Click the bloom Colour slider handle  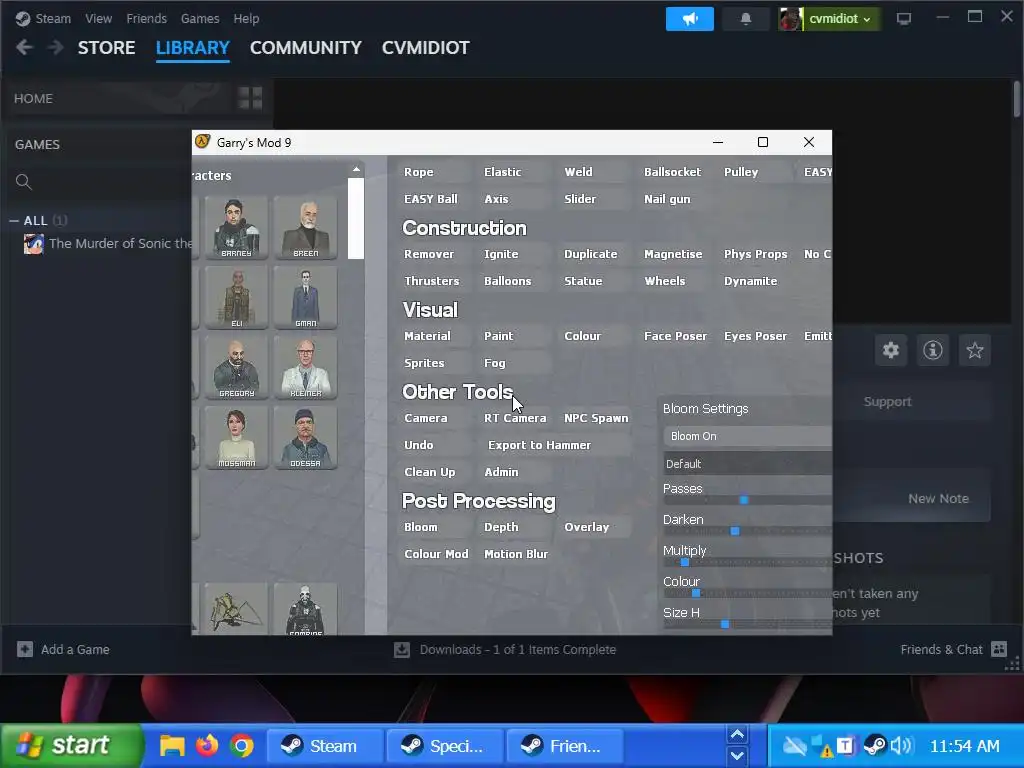696,593
